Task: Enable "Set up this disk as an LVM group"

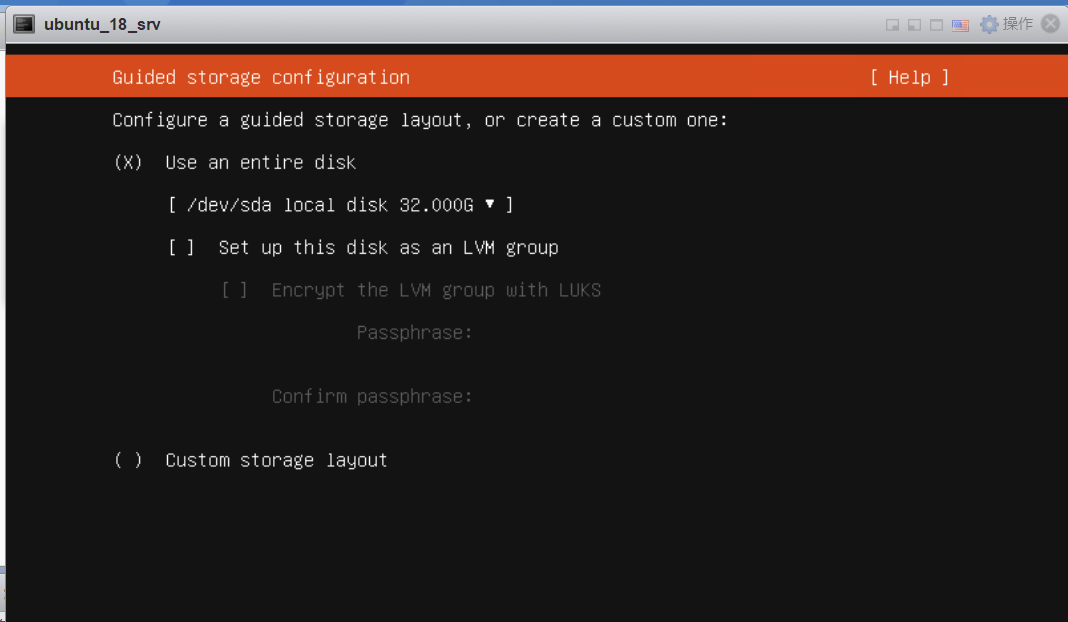Action: click(182, 247)
